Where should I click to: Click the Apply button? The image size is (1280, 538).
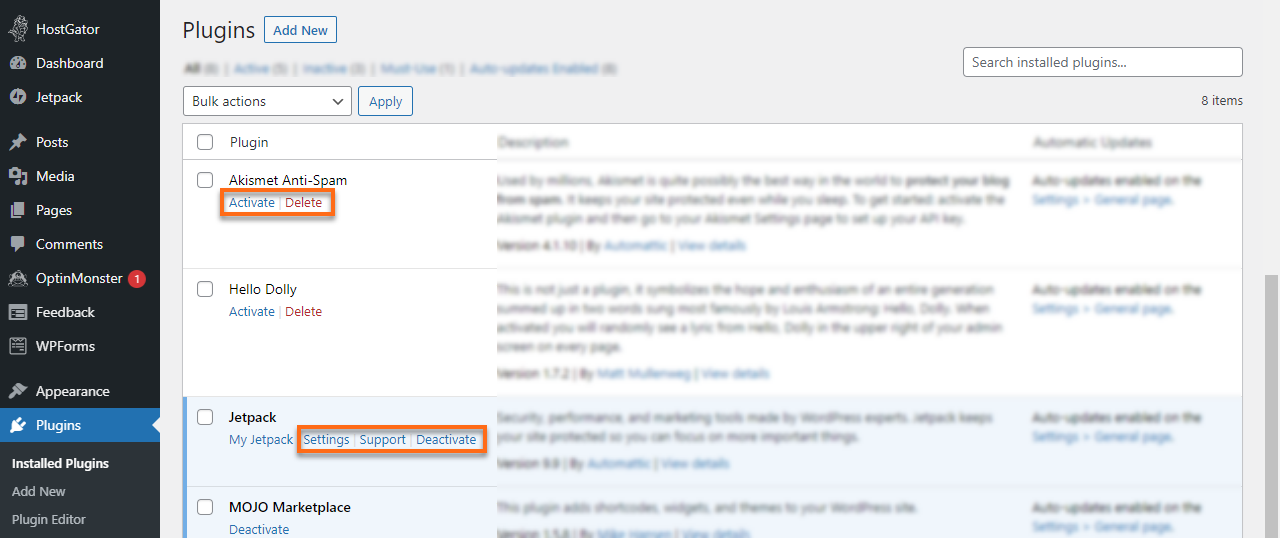pyautogui.click(x=385, y=101)
